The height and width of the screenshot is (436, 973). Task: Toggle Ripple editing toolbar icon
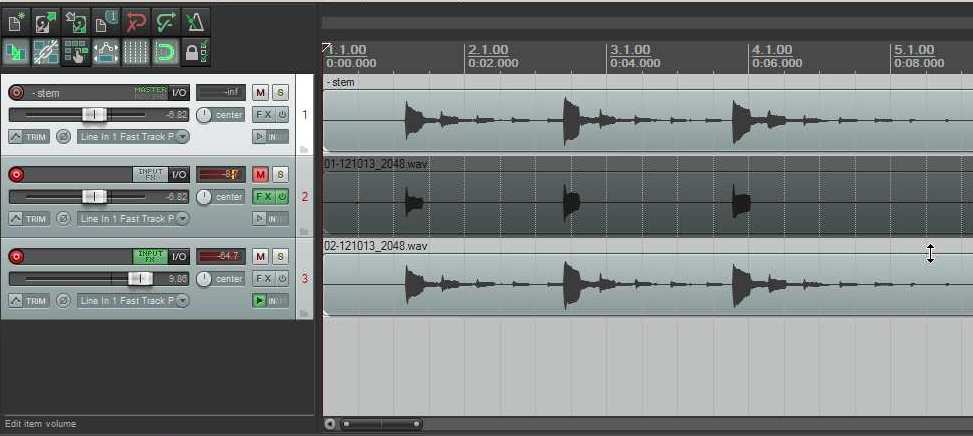tap(76, 52)
